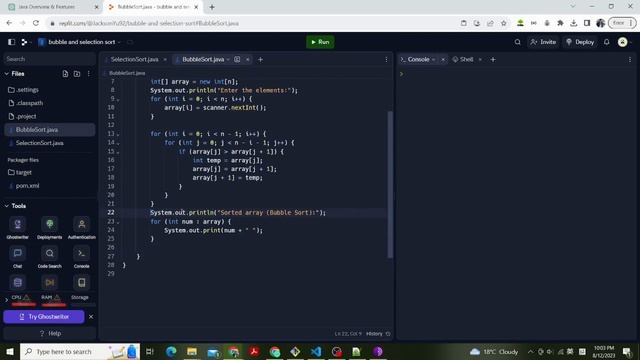Focus the file Search field in sidebar
Screen dimensions: 640x360
point(49,59)
